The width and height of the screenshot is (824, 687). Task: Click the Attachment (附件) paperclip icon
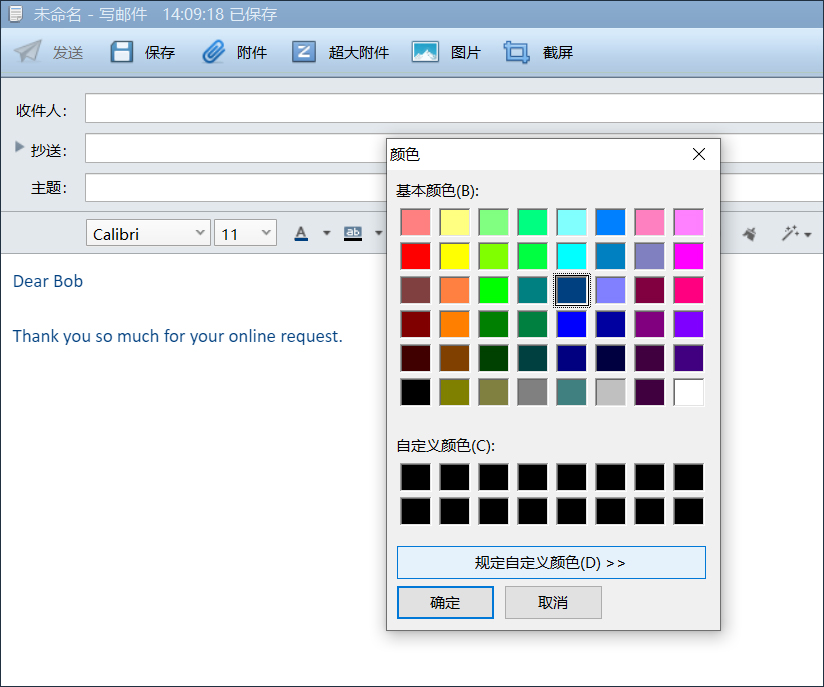(214, 52)
